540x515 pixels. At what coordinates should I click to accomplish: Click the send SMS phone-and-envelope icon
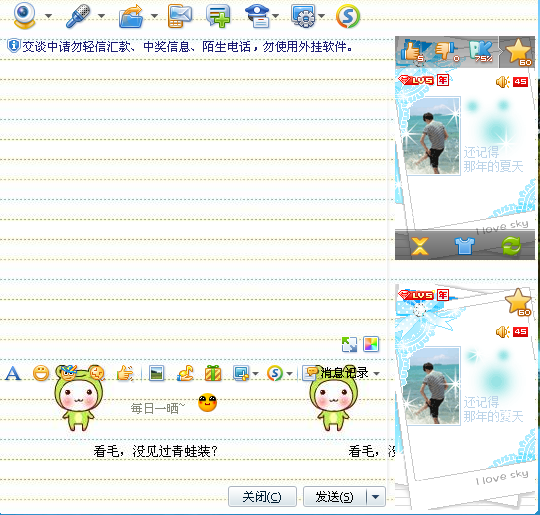pos(180,16)
